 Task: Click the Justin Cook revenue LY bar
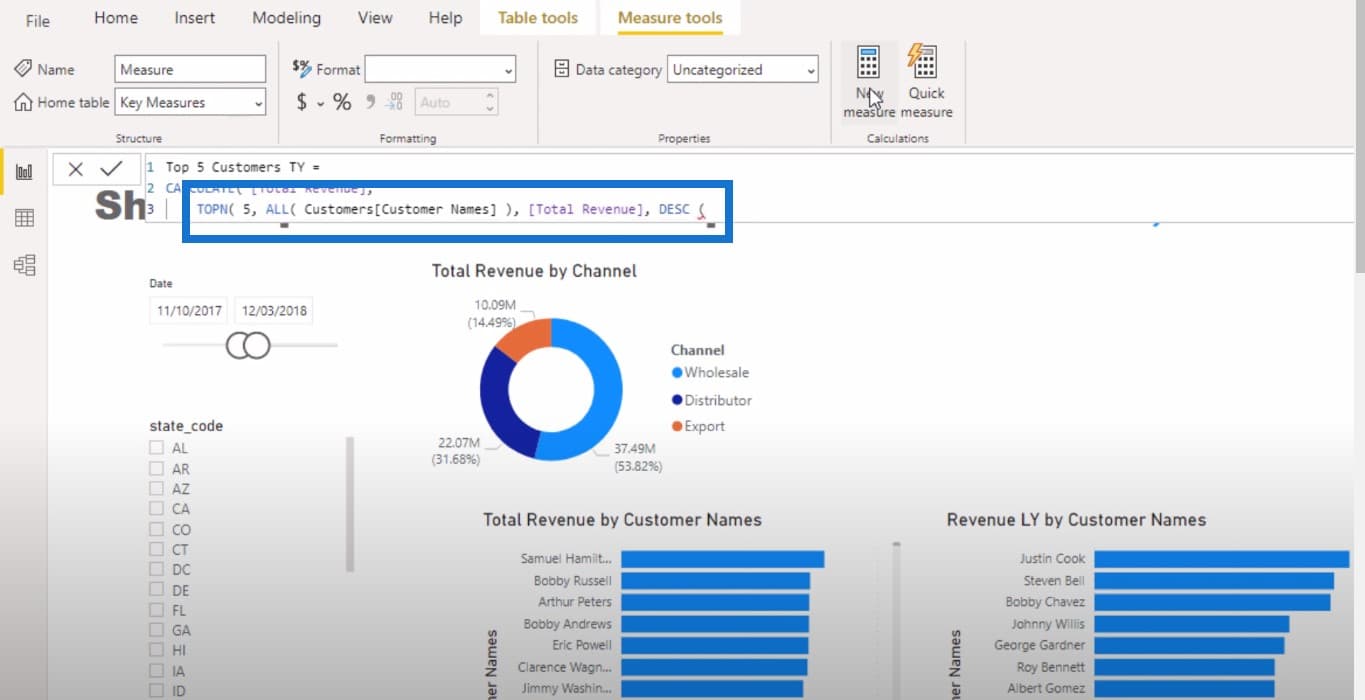(1221, 559)
